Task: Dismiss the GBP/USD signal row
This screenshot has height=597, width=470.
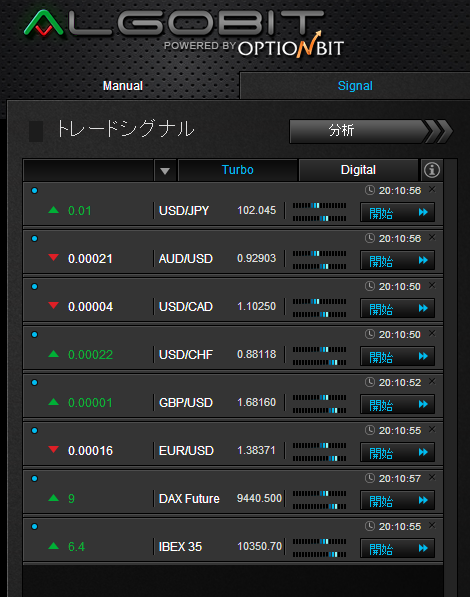Action: [432, 381]
